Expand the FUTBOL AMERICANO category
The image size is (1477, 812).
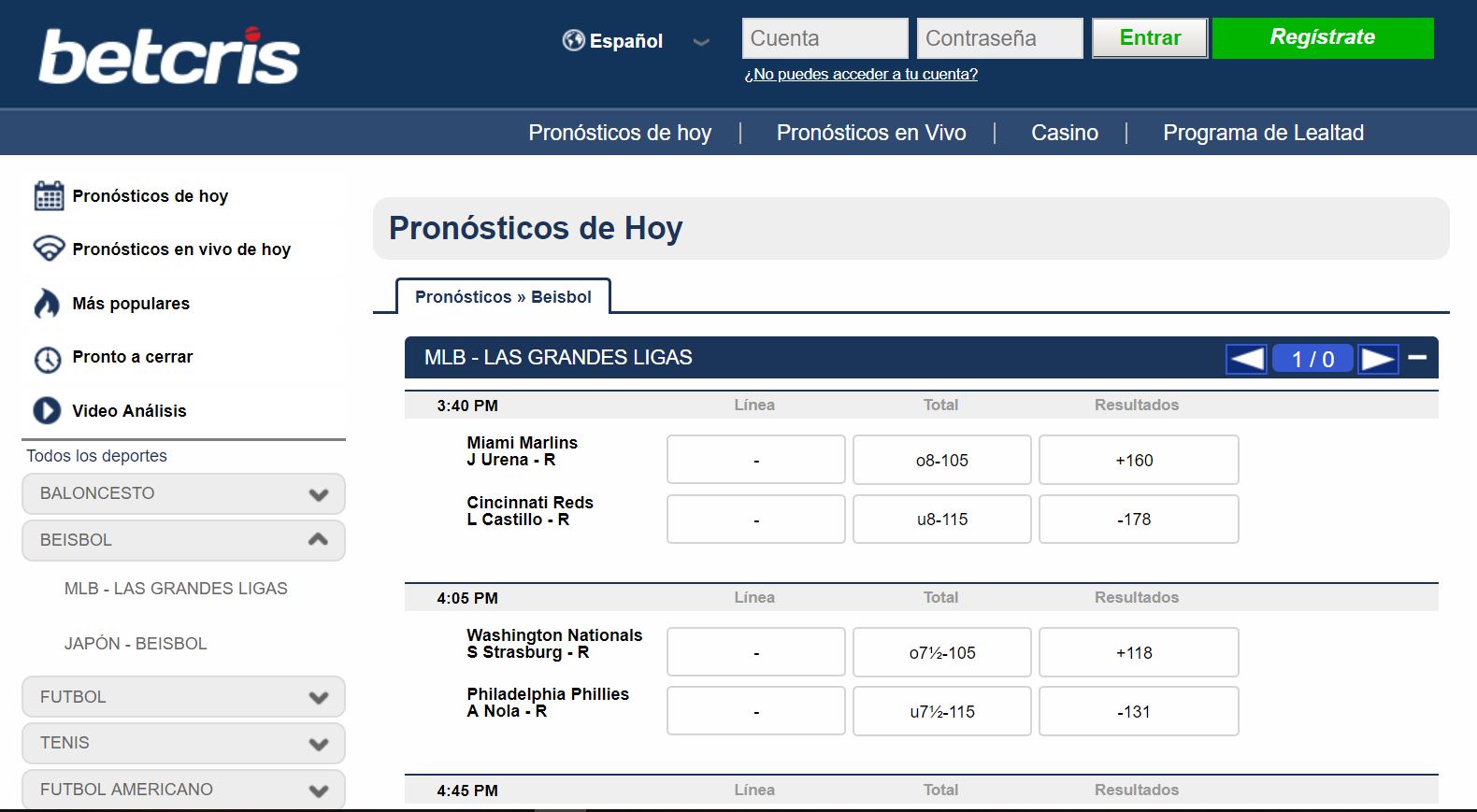pos(183,790)
